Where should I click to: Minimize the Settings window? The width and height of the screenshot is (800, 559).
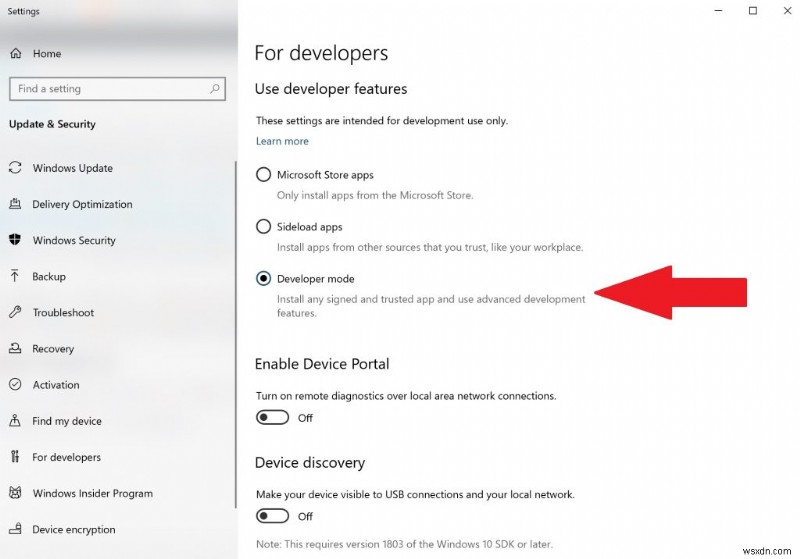(x=718, y=11)
